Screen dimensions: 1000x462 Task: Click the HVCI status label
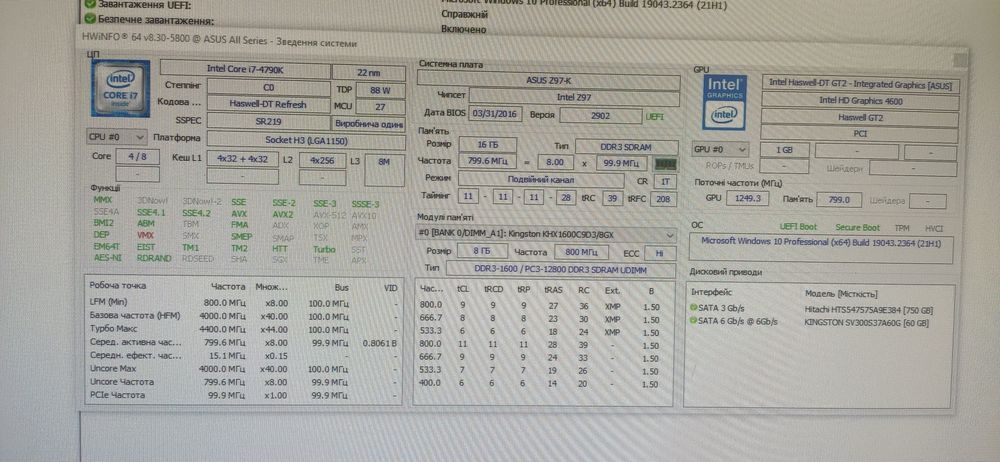tap(934, 229)
